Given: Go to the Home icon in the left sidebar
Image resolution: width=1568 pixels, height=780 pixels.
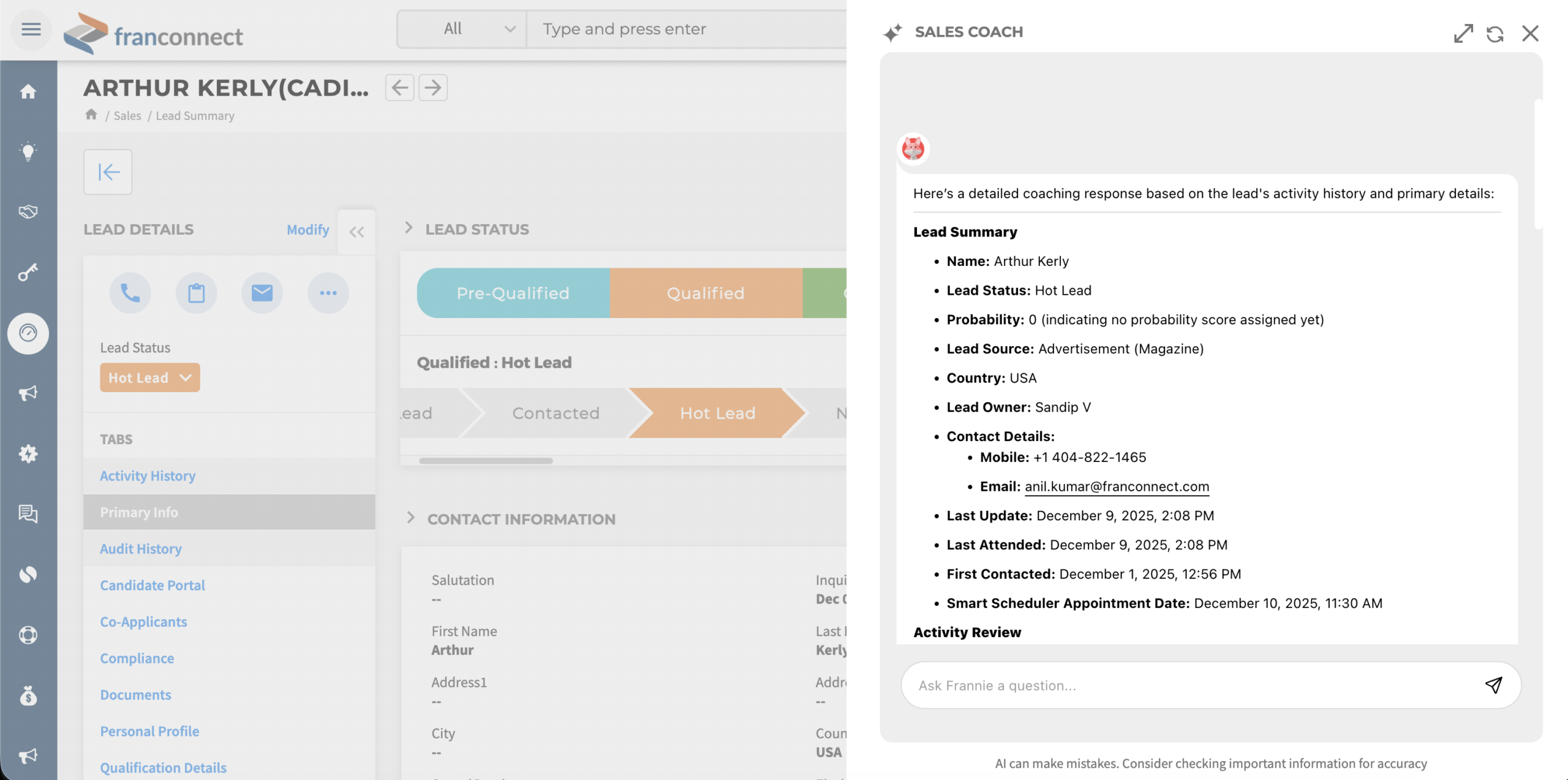Looking at the screenshot, I should click(28, 92).
